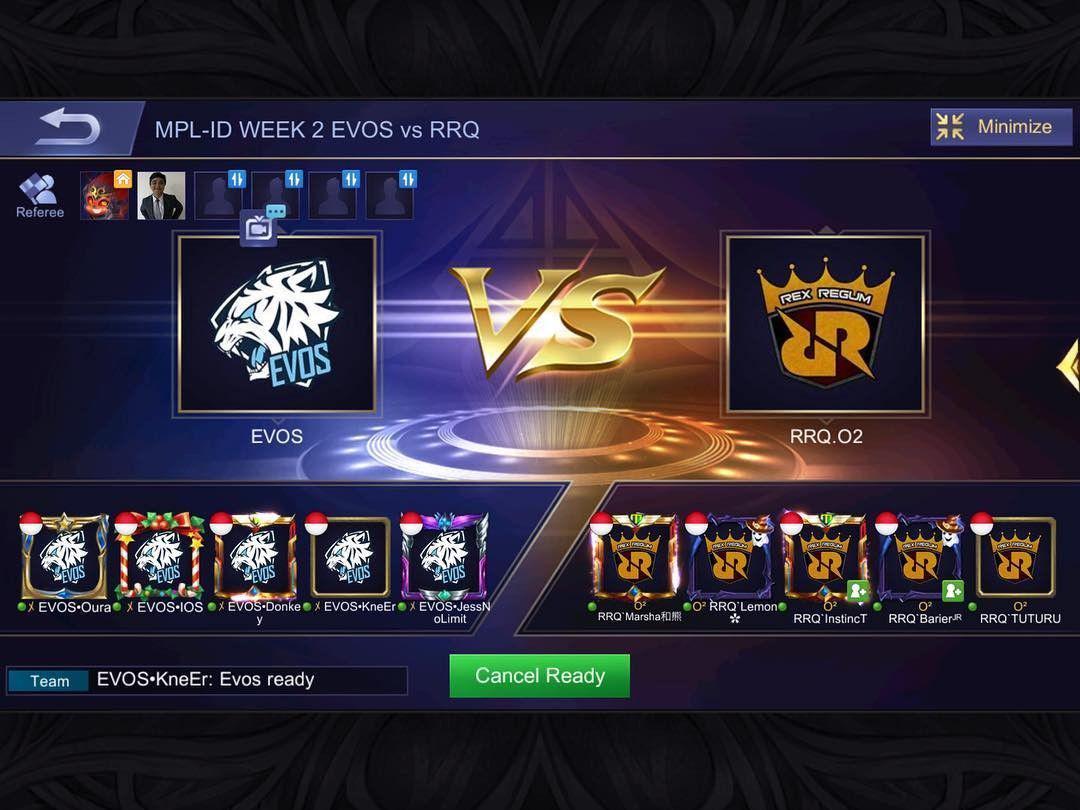
Task: Click the Minimize button
Action: (x=1001, y=127)
